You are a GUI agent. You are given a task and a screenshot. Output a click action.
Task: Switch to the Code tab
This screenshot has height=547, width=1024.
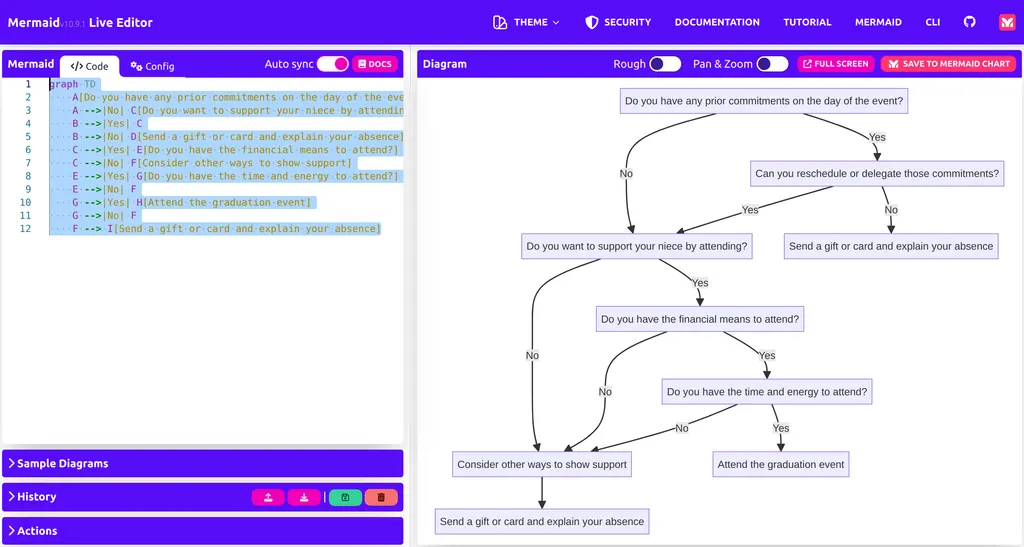[x=89, y=66]
